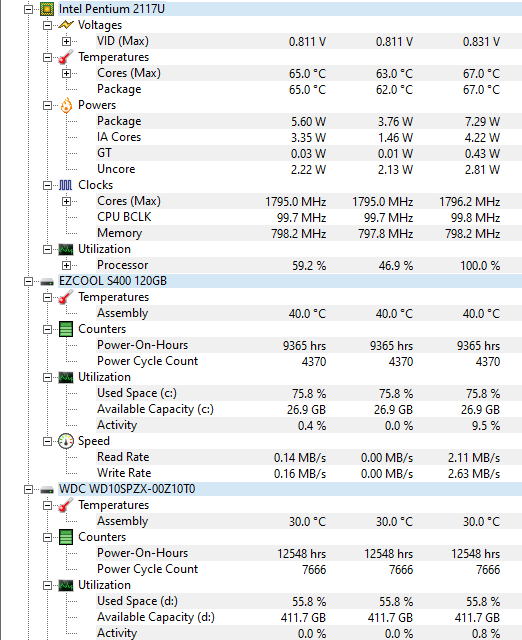Collapse the Intel Pentium 2117U node
This screenshot has width=522, height=640.
(x=28, y=9)
